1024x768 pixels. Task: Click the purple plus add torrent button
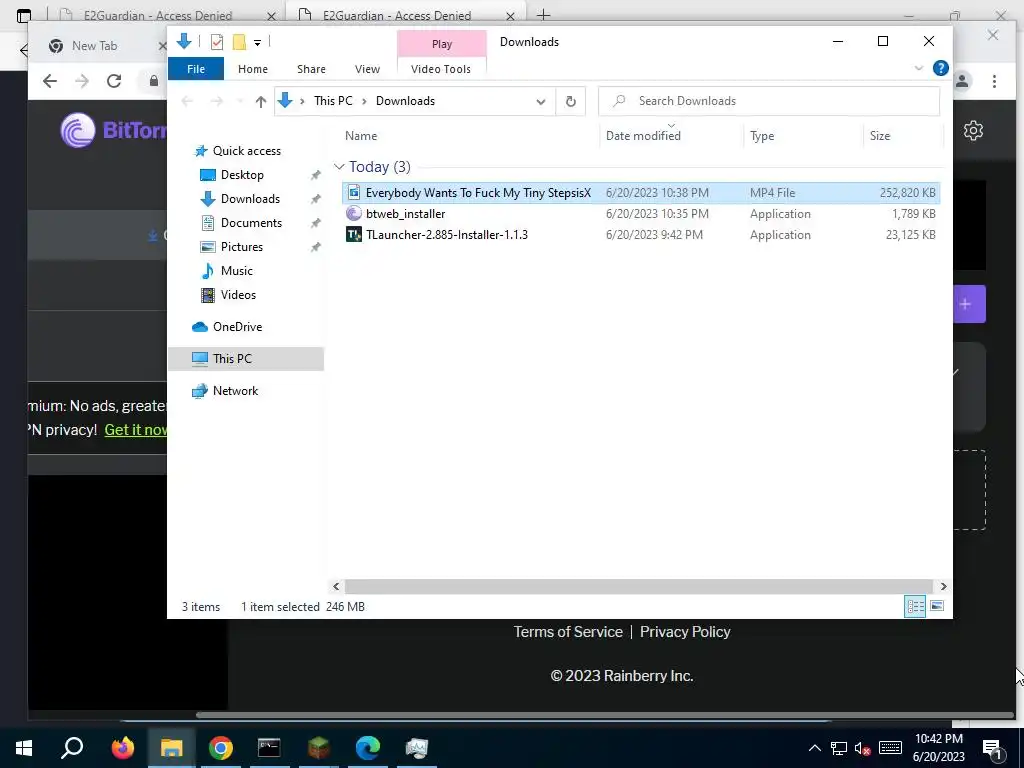point(969,304)
